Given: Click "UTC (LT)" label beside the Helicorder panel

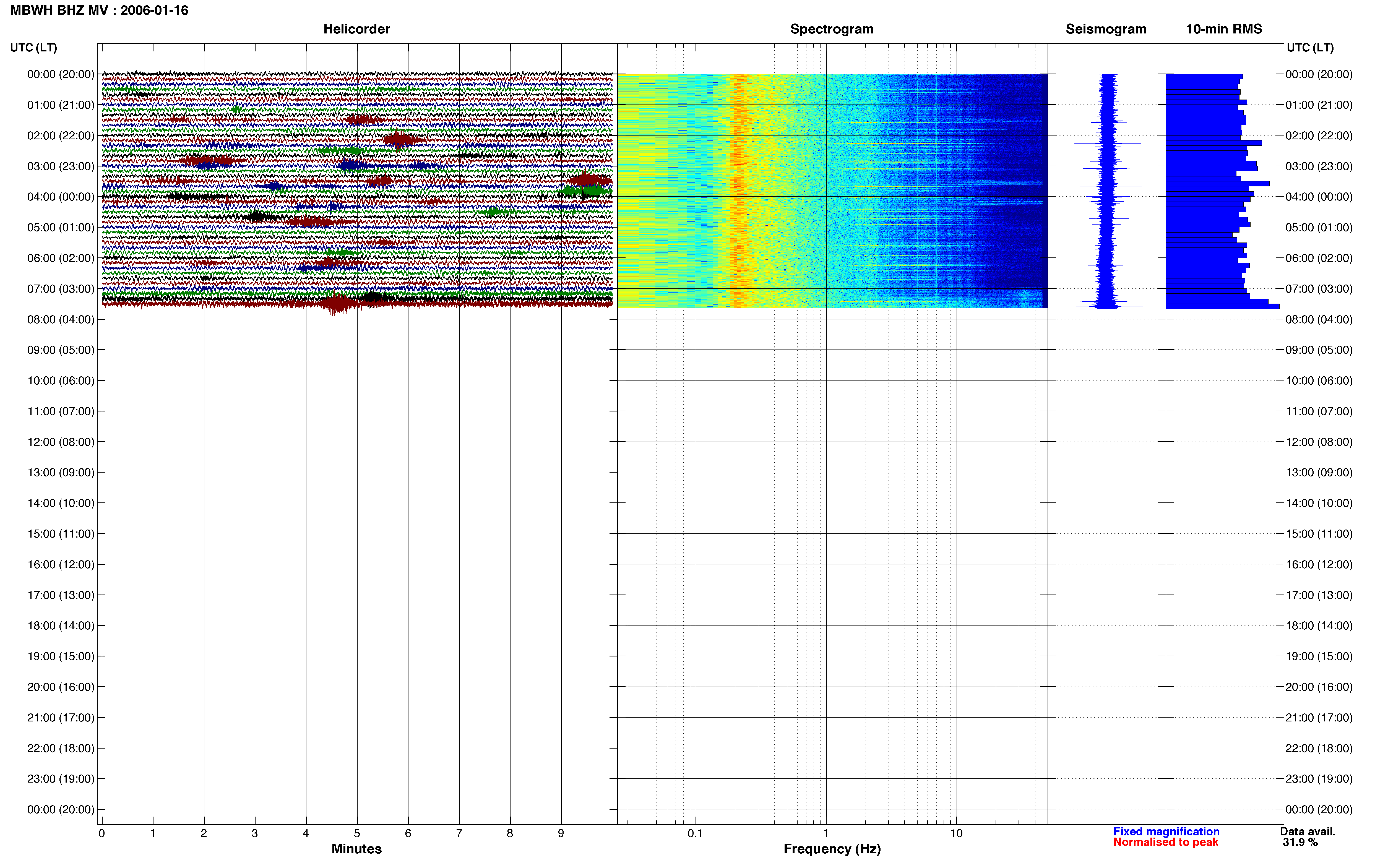Looking at the screenshot, I should [x=33, y=48].
